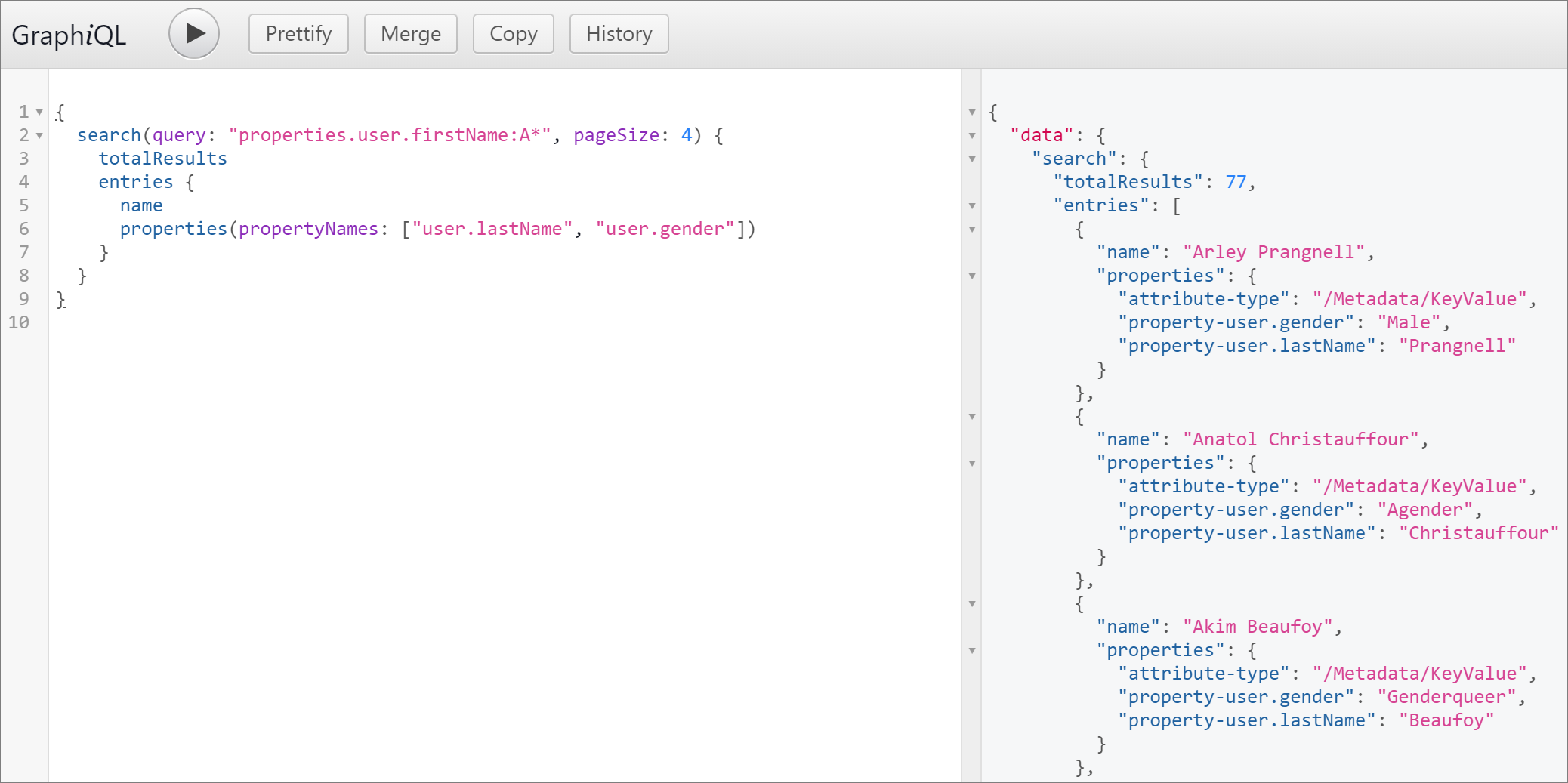The image size is (1568, 783).
Task: Click the pageSize value 4 in query
Action: [x=686, y=135]
